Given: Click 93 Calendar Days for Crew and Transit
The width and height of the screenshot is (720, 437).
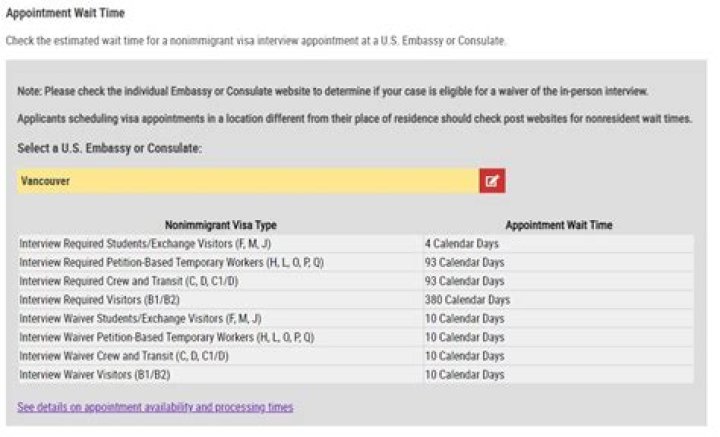Looking at the screenshot, I should tap(464, 281).
